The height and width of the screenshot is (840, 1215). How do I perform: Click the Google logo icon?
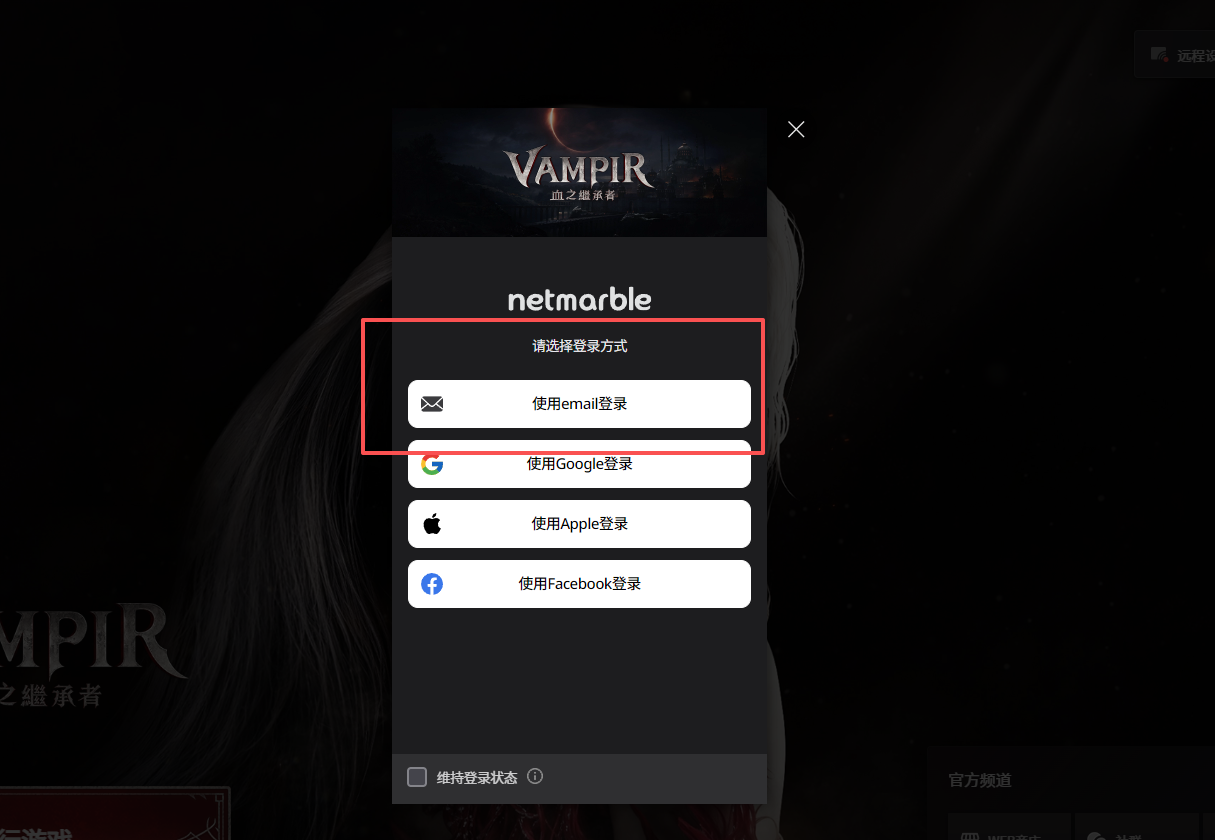pyautogui.click(x=432, y=464)
